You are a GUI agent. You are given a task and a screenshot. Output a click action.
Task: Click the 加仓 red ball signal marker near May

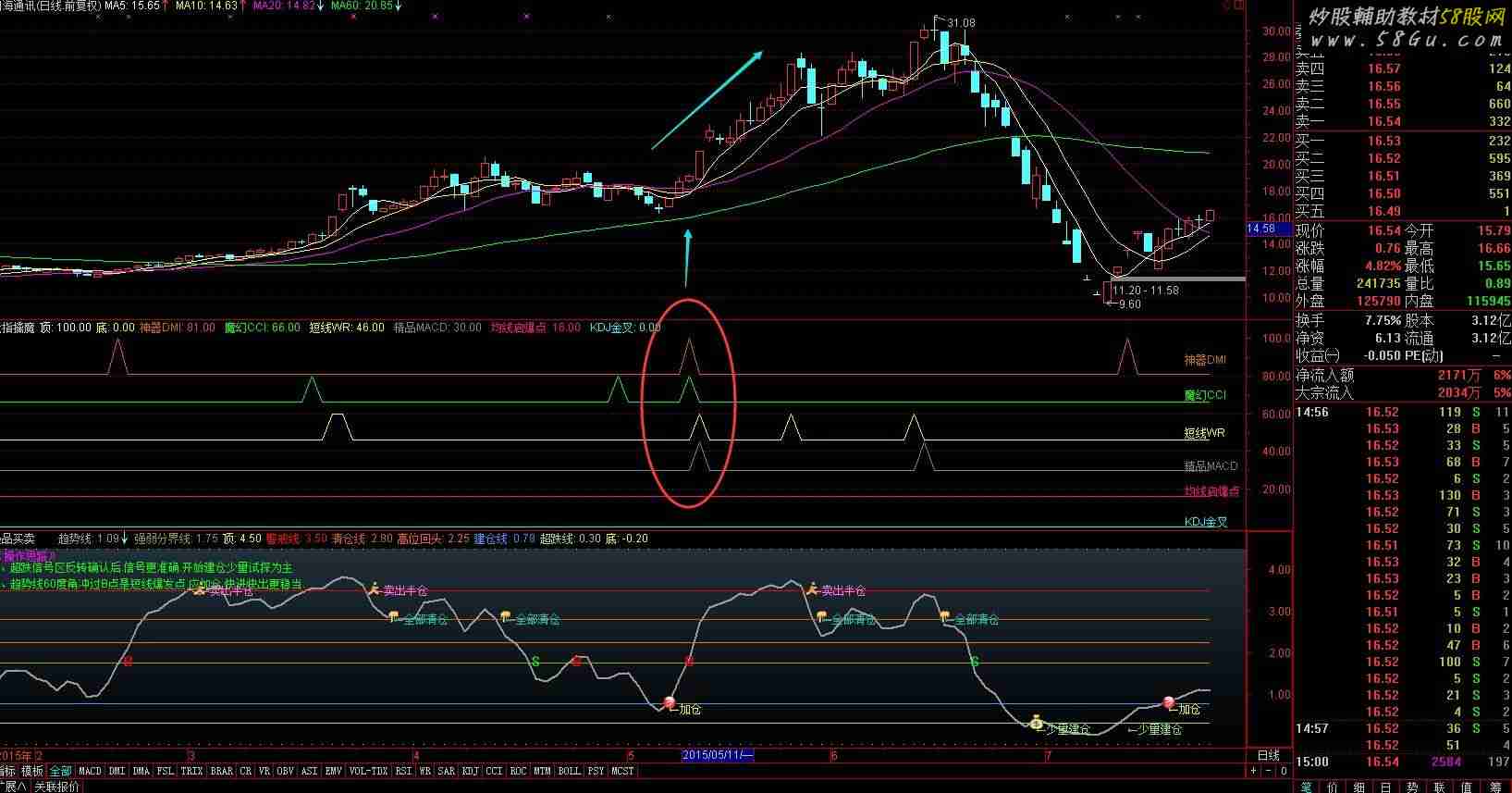click(670, 703)
